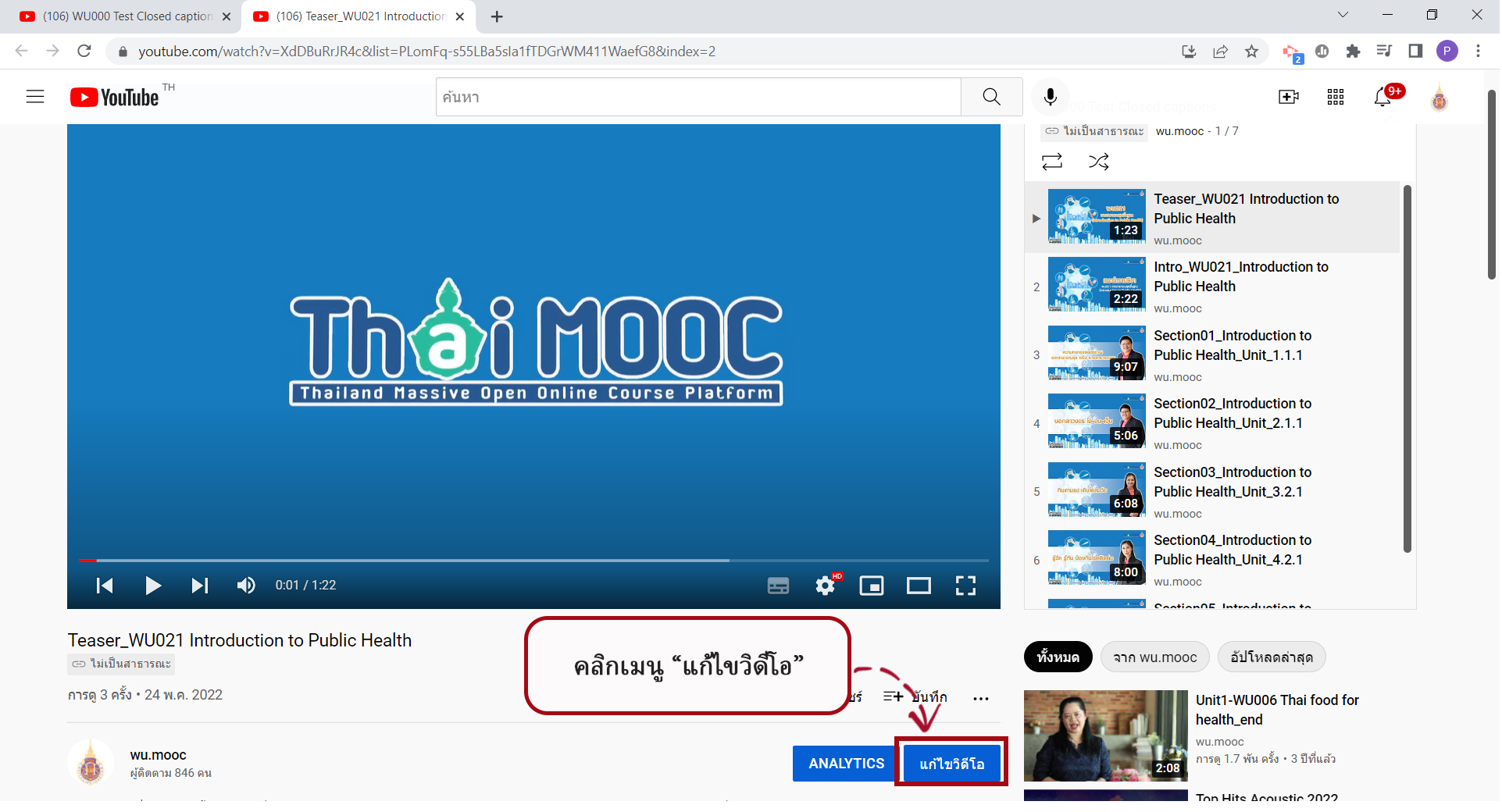Play the video with the play button
This screenshot has width=1502, height=812.
[153, 586]
